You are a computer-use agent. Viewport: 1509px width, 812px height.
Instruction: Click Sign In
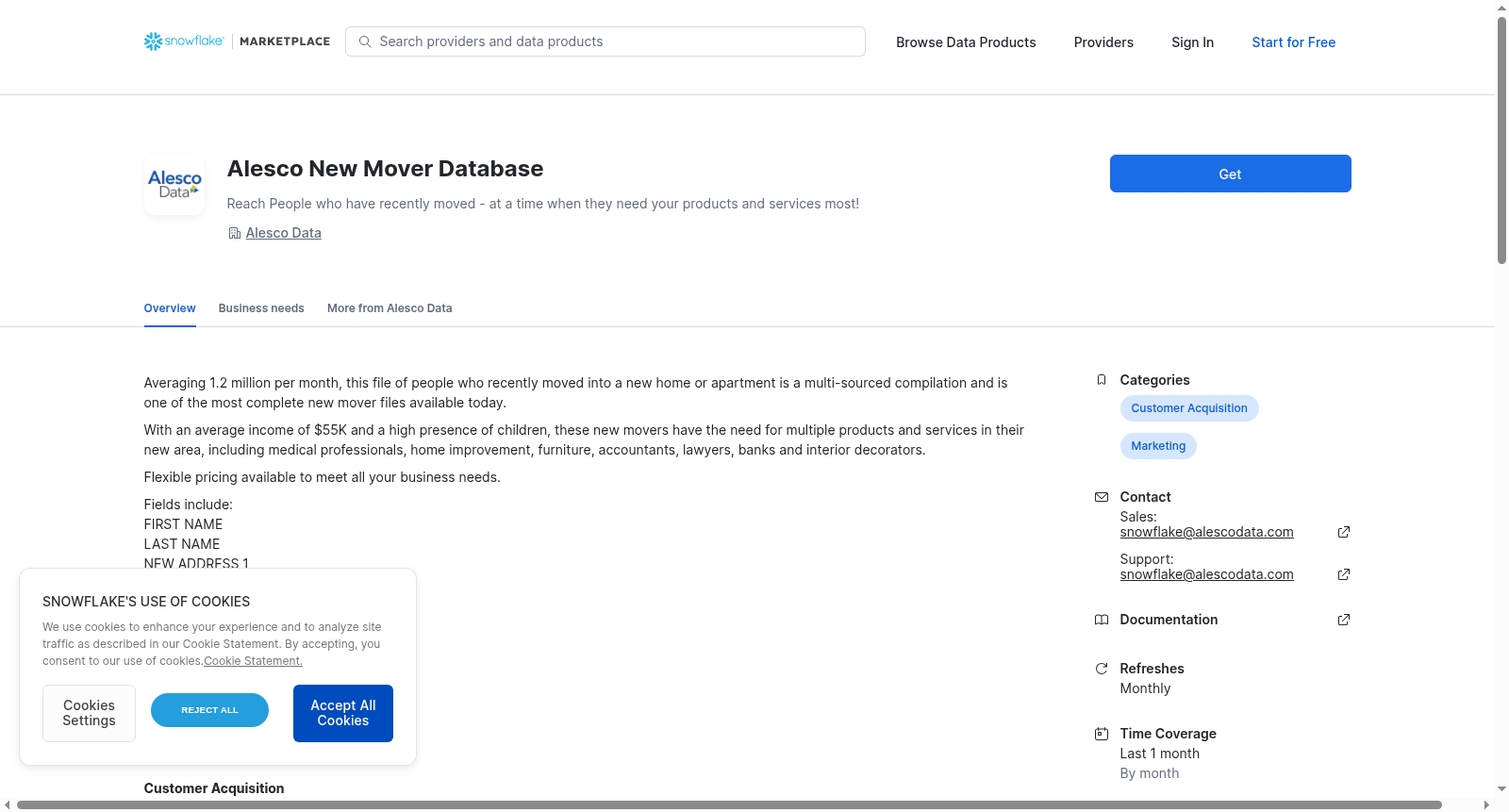1192,42
